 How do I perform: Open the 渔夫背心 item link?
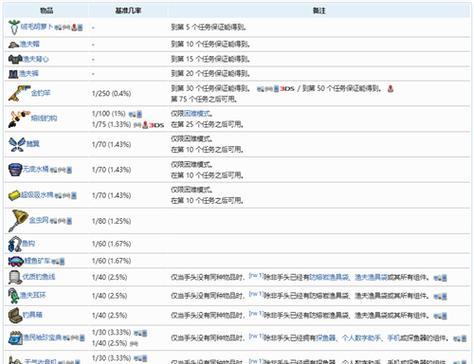tap(36, 59)
